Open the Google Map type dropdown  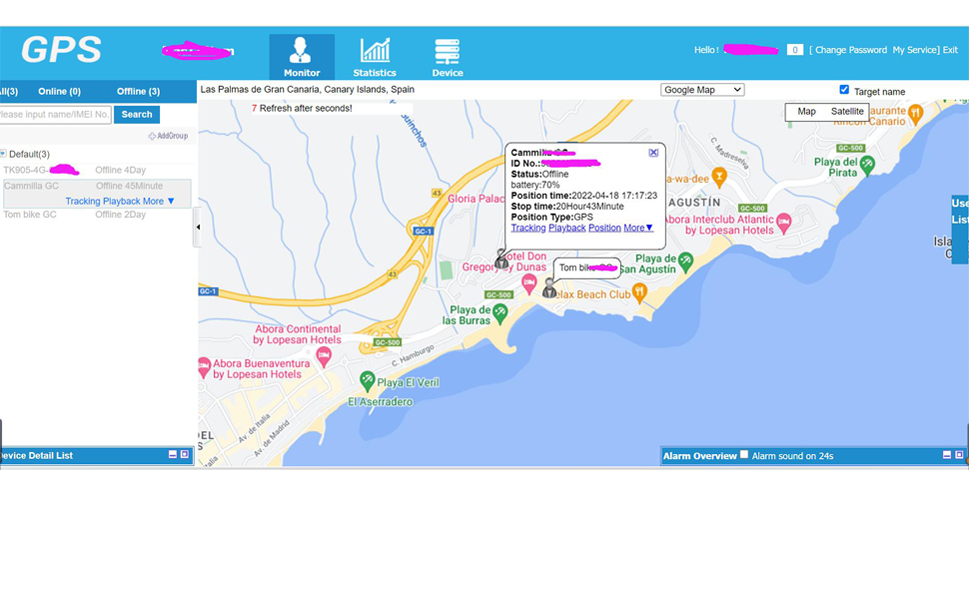[x=702, y=89]
